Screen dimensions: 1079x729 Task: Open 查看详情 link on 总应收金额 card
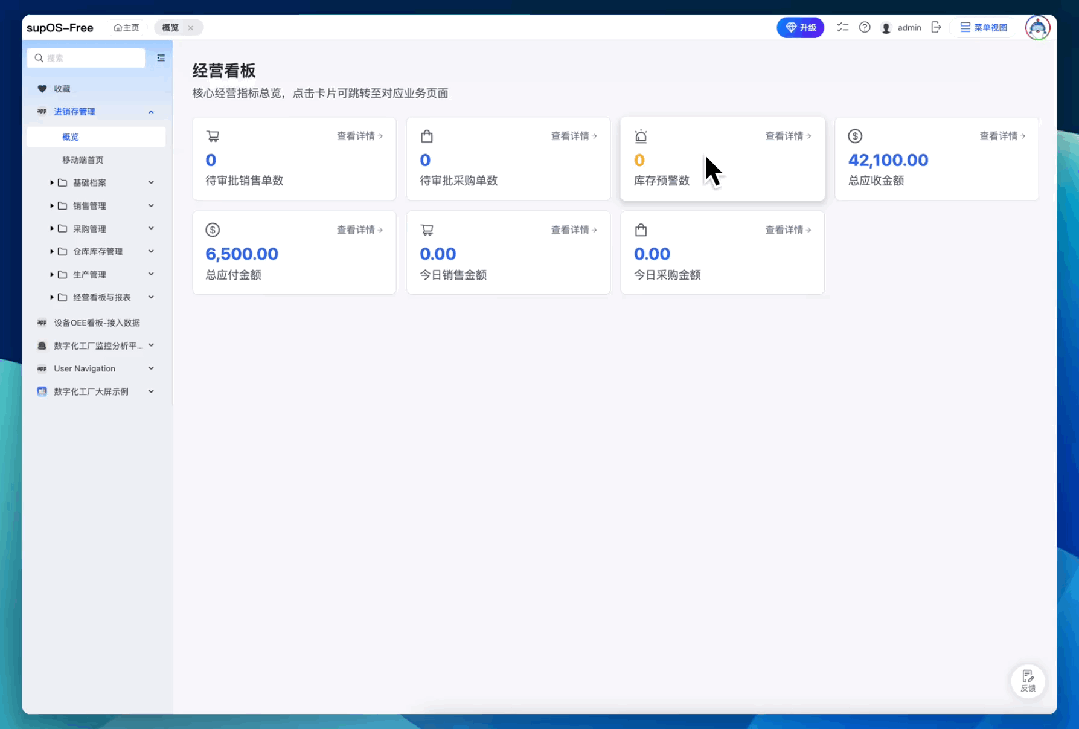1002,136
